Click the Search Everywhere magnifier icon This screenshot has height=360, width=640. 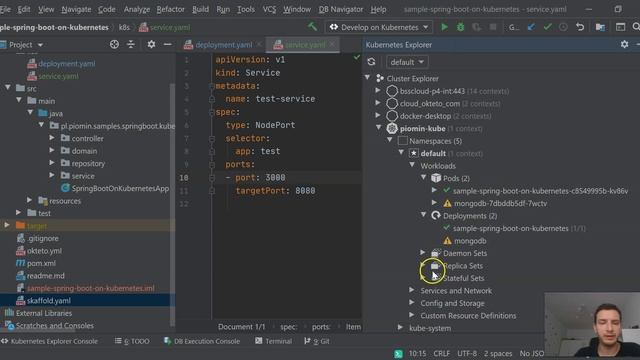(636, 27)
